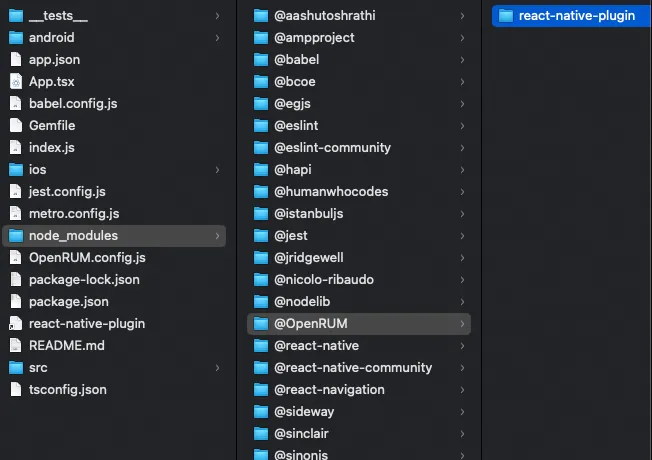This screenshot has height=460, width=652.
Task: Click the app.json file icon
Action: tap(16, 59)
